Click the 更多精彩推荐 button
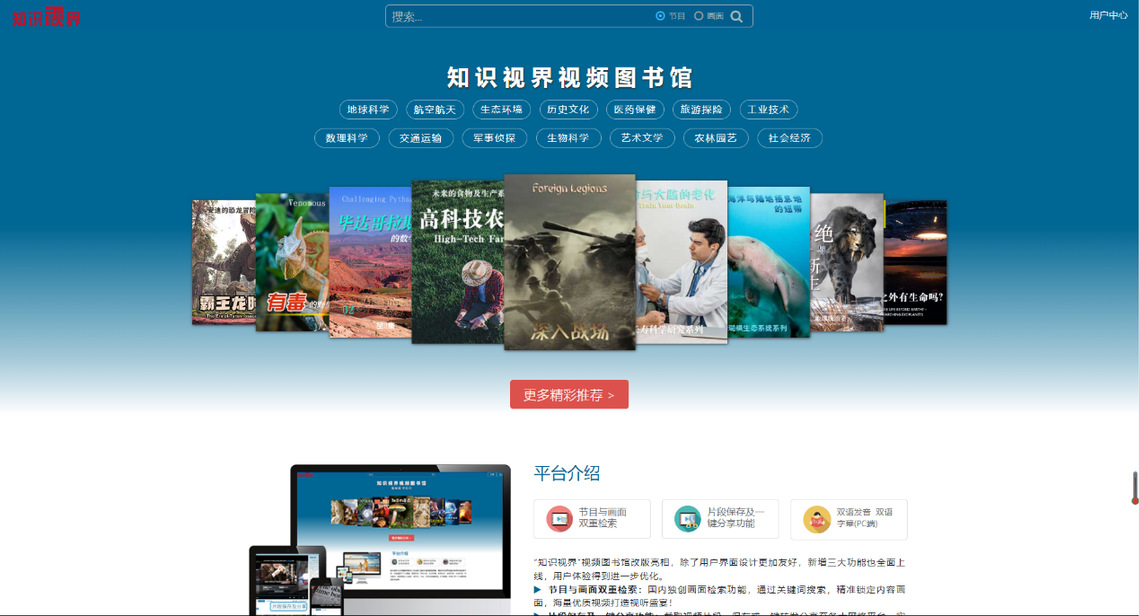The image size is (1139, 616). [569, 394]
